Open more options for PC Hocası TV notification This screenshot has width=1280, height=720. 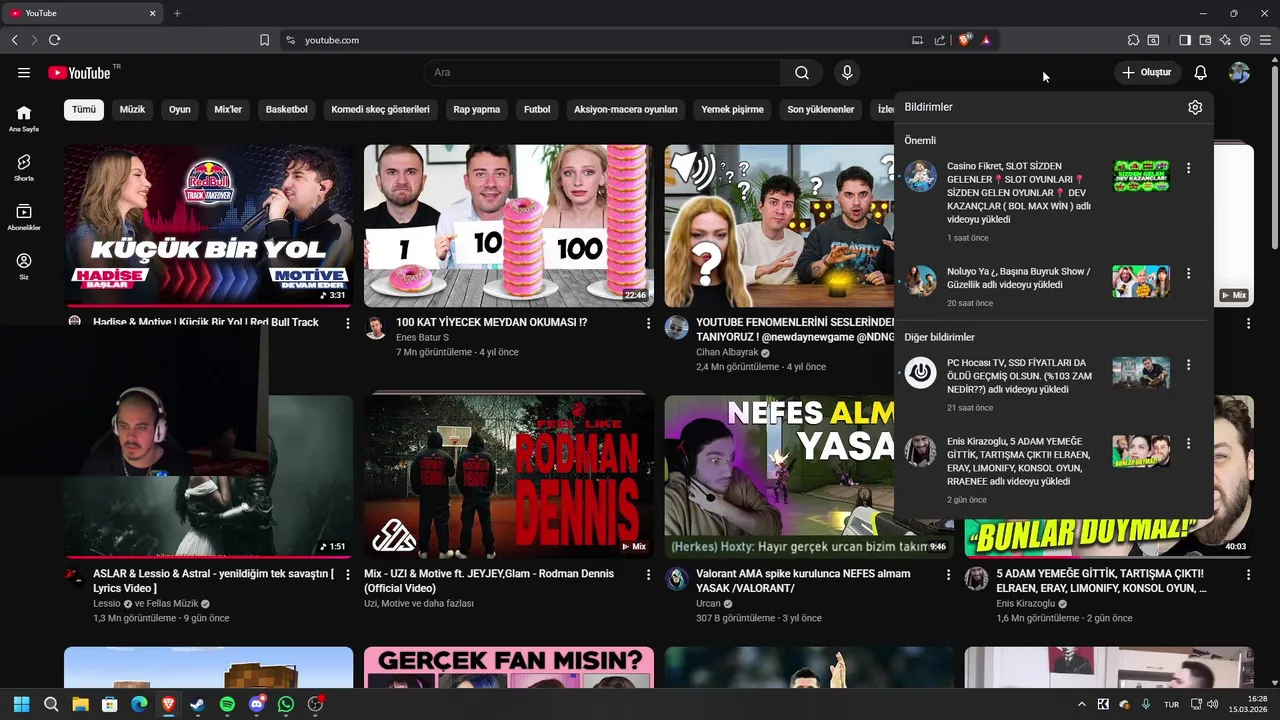coord(1188,365)
